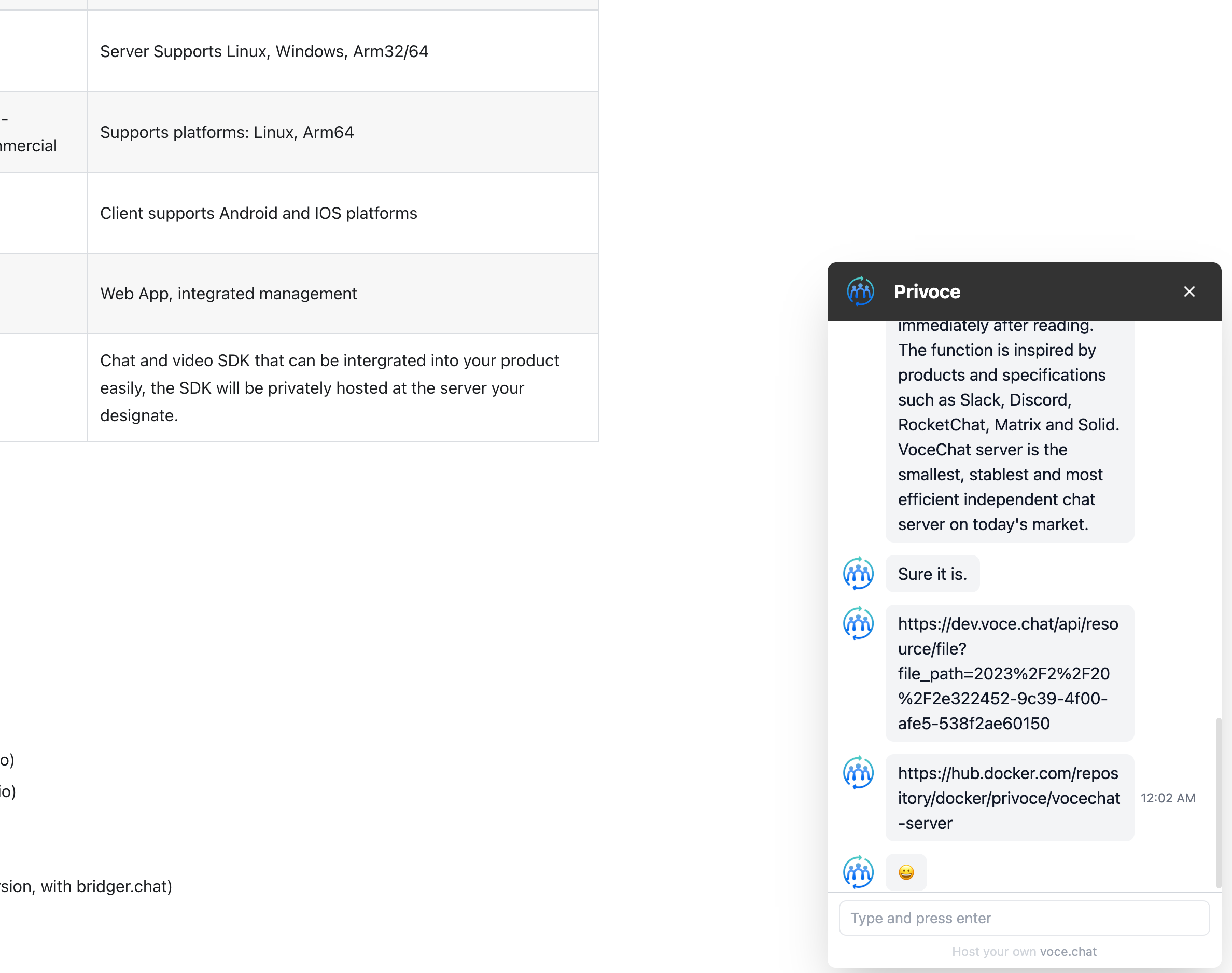
Task: Click the "Privoce" title in the chat header
Action: 927,291
